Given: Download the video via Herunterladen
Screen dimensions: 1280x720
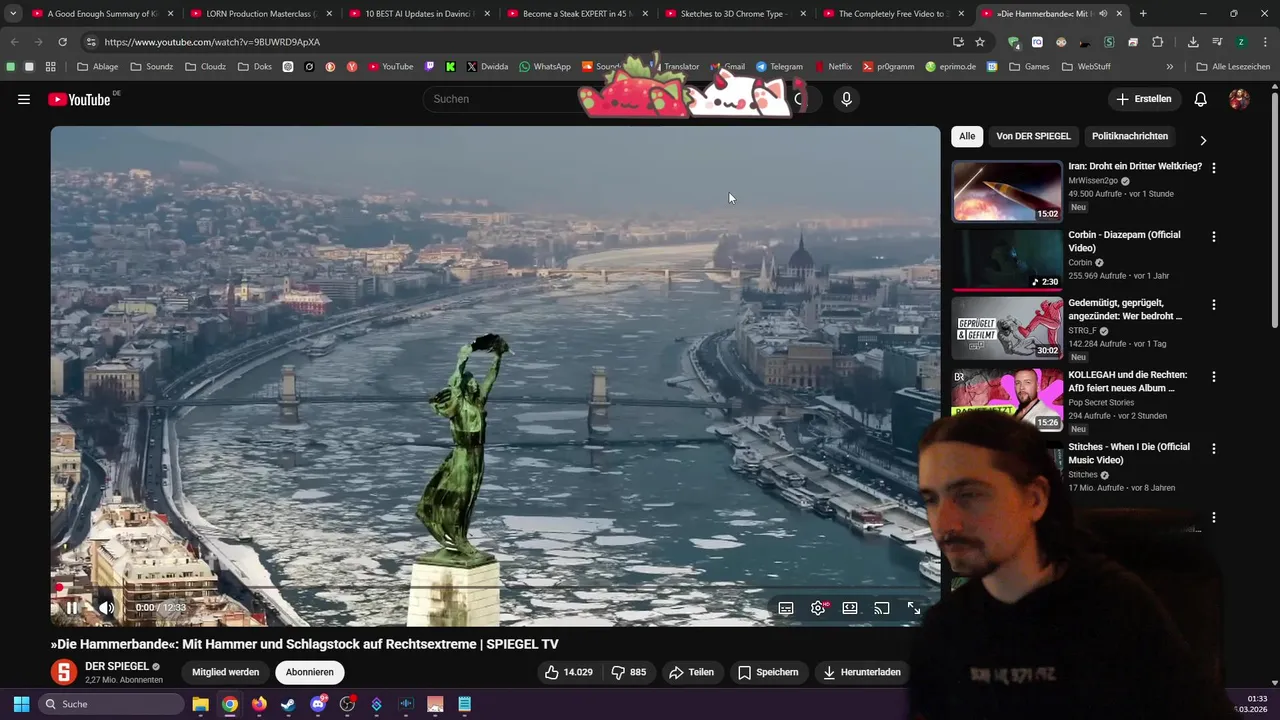Looking at the screenshot, I should point(862,672).
